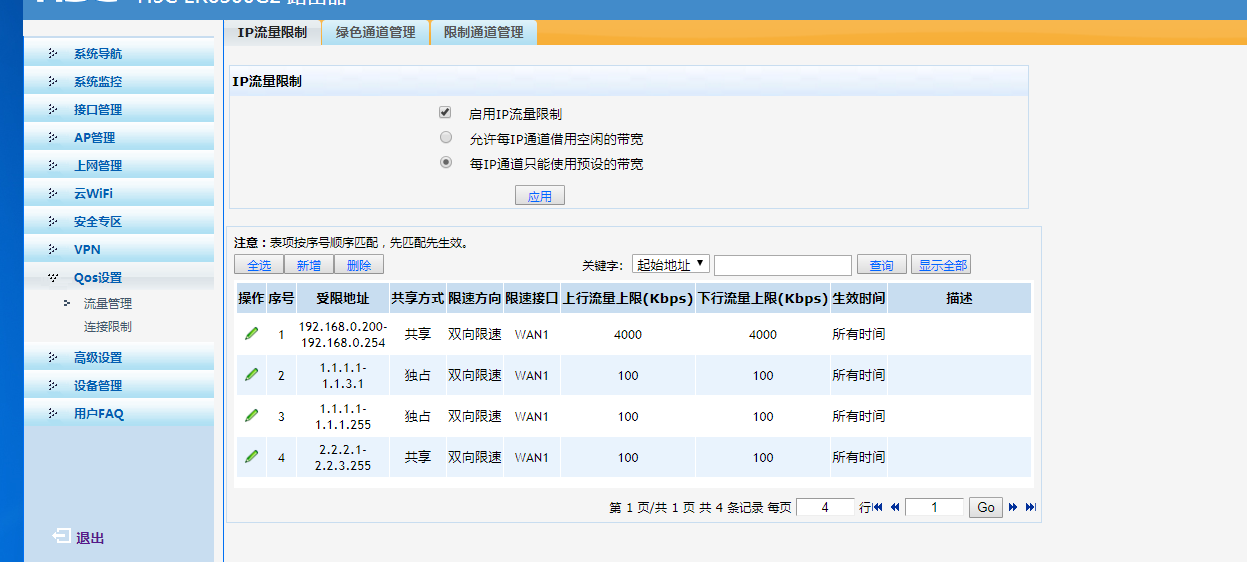
Task: Open 流量管理 in the sidebar
Action: click(108, 304)
